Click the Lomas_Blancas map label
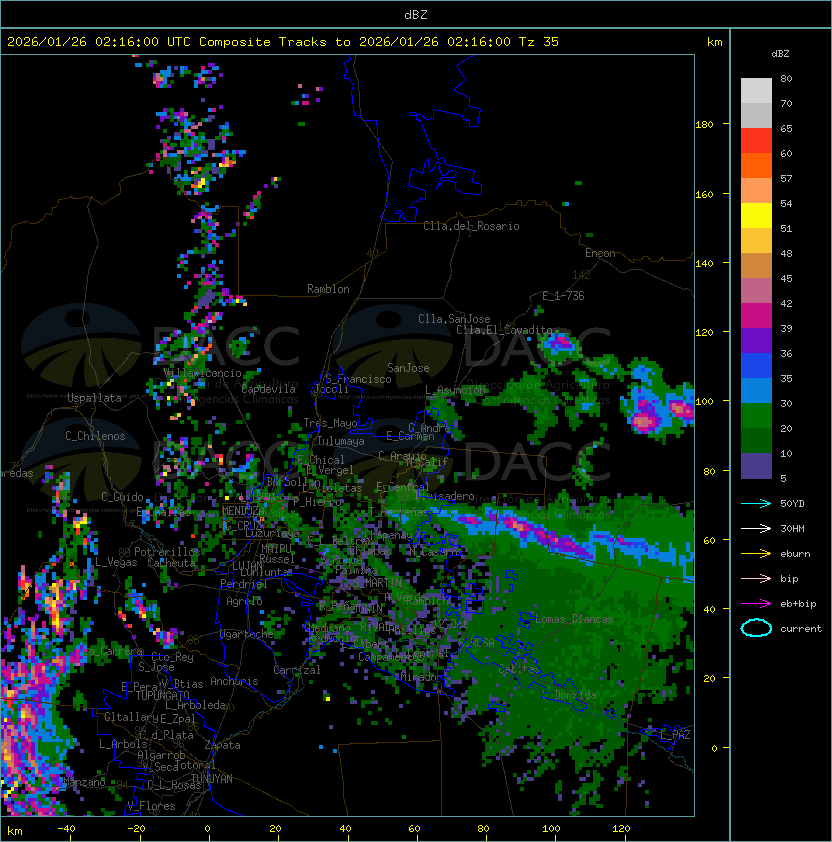Screen dimensions: 832x842 click(x=574, y=619)
